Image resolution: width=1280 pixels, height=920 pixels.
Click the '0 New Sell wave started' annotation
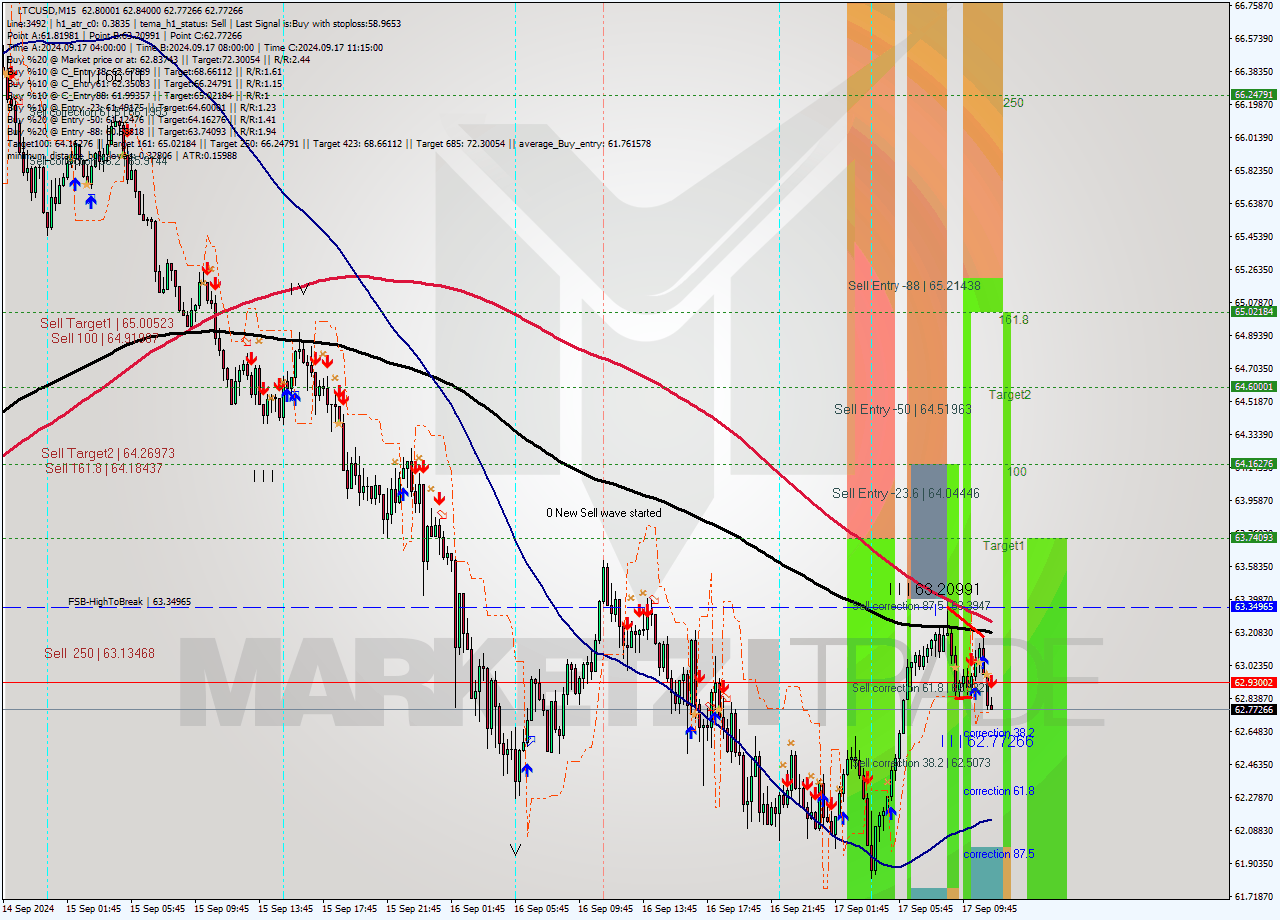coord(603,513)
